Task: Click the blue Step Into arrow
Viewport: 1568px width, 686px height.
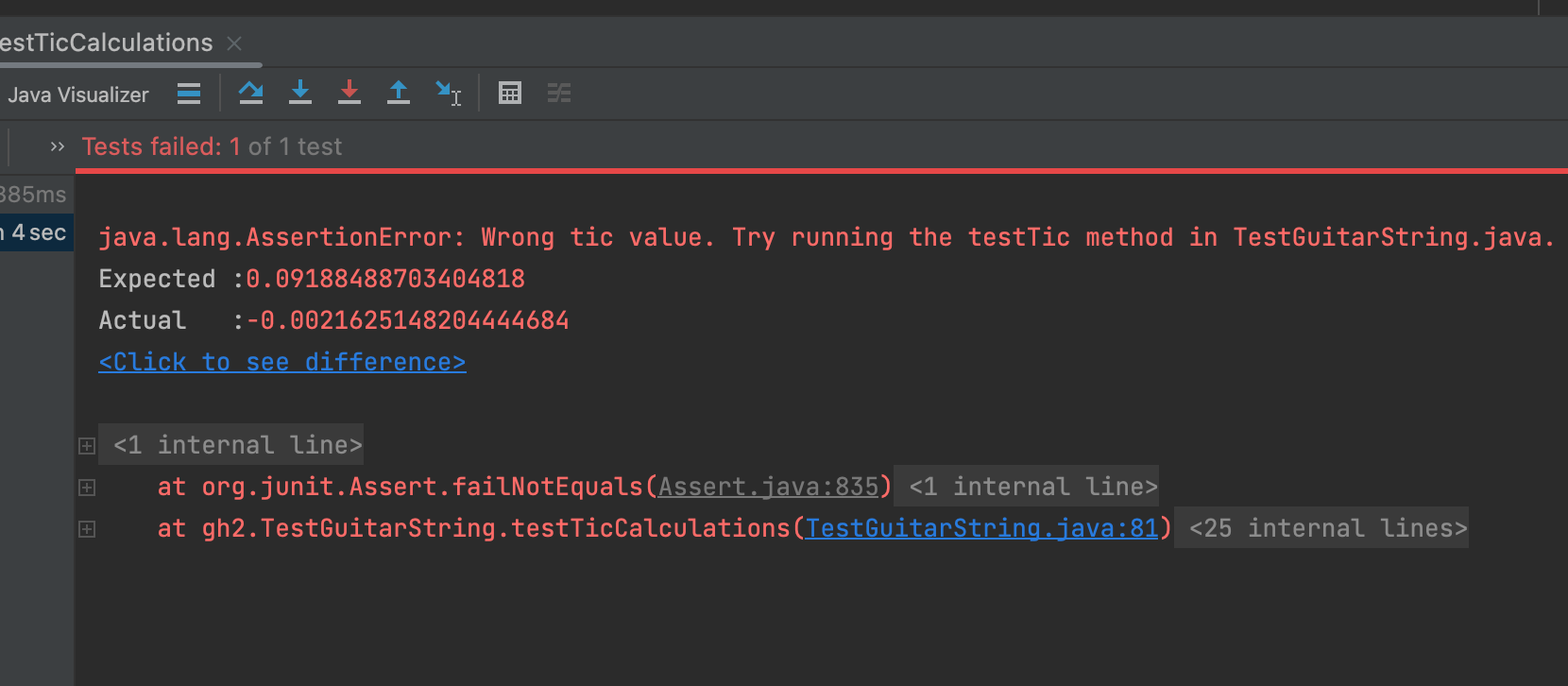Action: pos(300,93)
